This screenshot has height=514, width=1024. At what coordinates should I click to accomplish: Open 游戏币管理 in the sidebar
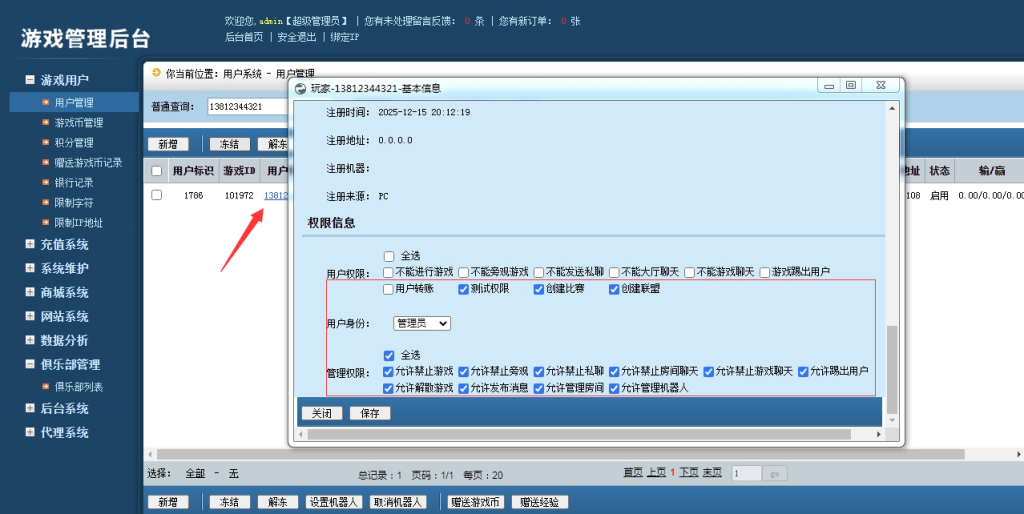point(78,123)
